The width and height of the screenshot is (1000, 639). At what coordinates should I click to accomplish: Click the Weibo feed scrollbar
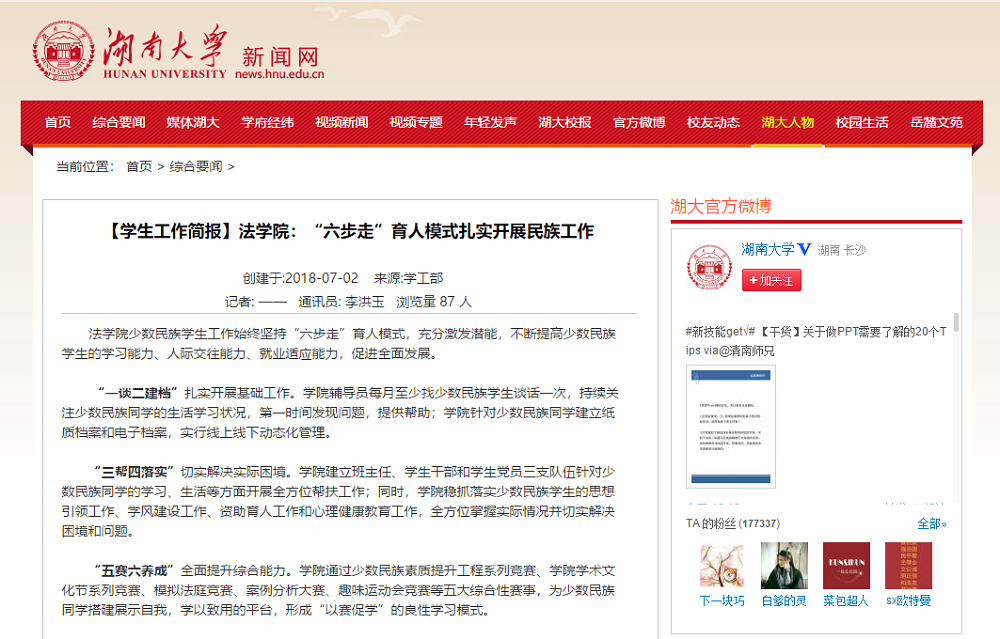coord(956,322)
